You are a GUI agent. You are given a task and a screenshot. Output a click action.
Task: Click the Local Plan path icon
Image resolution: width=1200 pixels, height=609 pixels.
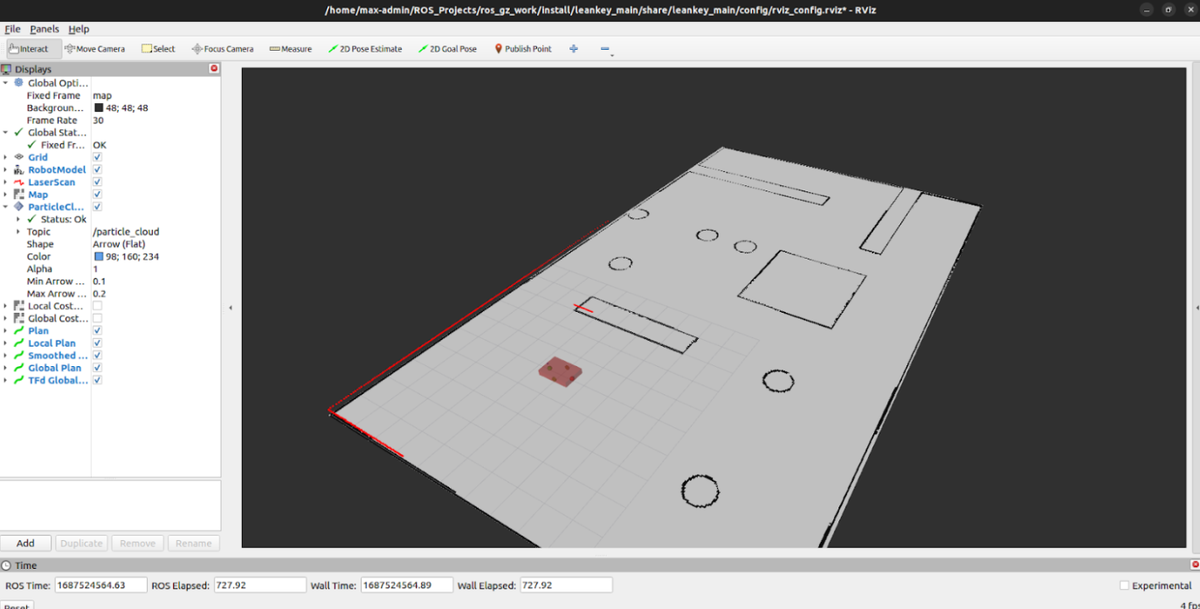[19, 343]
